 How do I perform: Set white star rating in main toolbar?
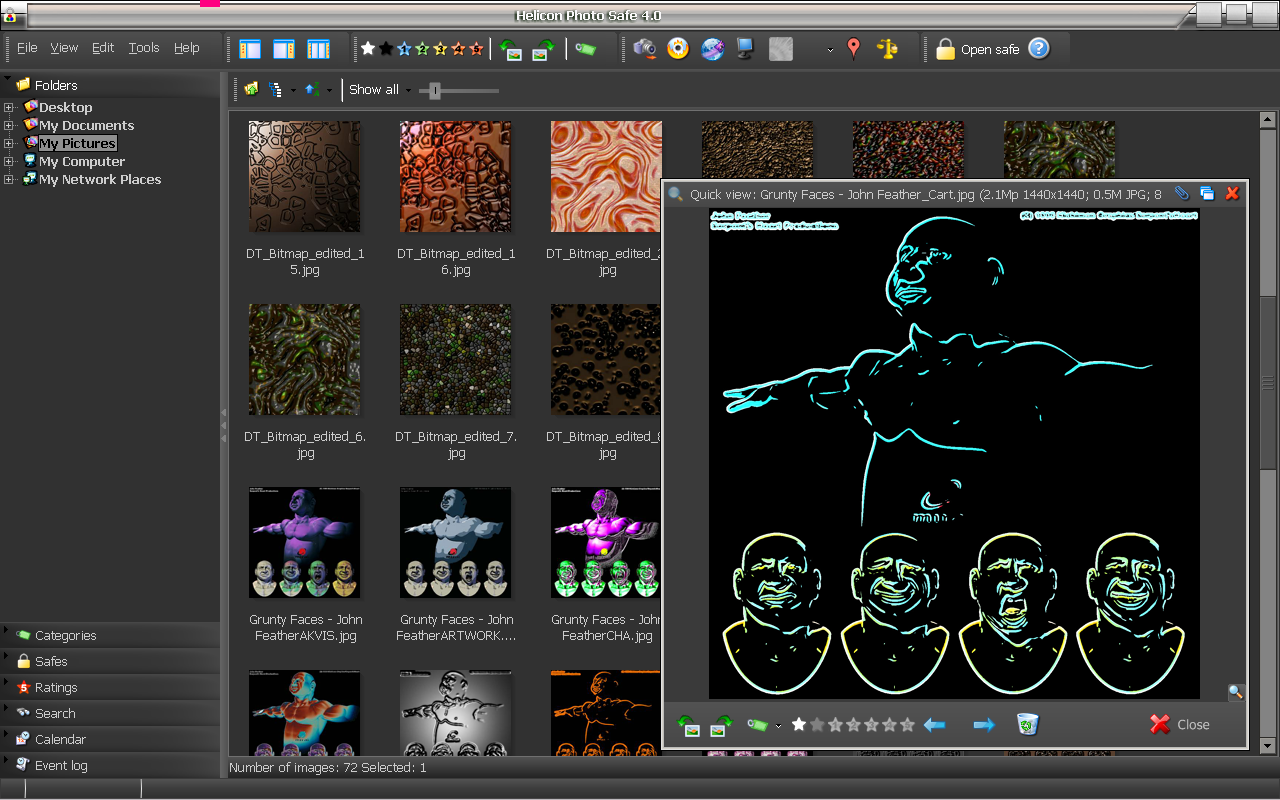click(x=368, y=48)
